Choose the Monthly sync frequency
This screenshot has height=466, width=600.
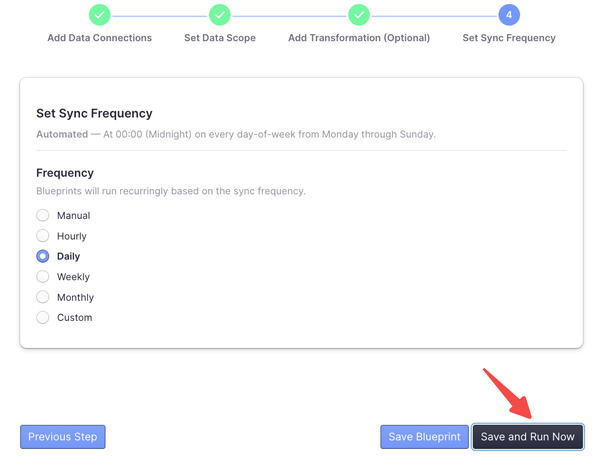point(42,297)
